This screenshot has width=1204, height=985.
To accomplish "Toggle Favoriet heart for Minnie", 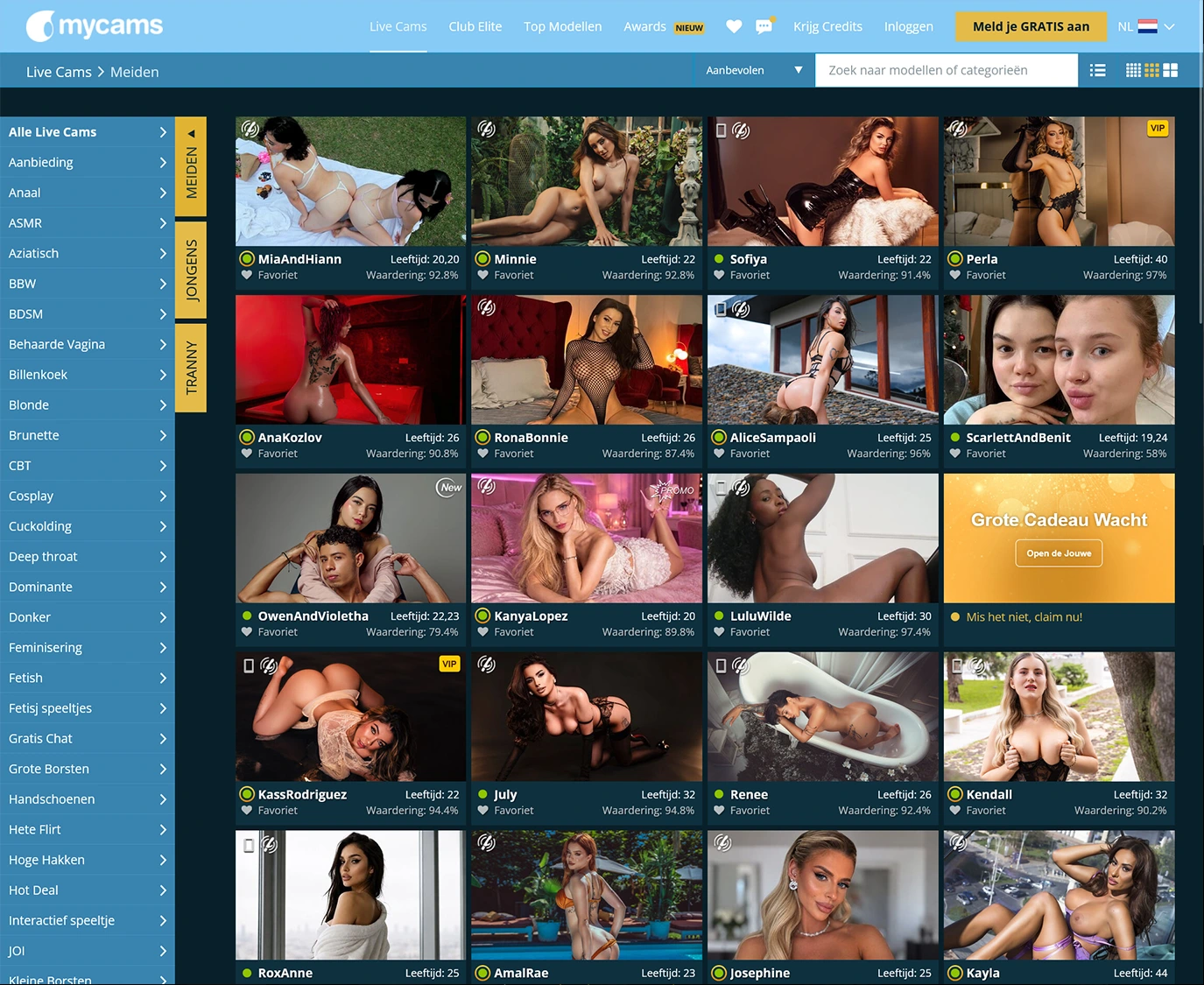I will point(482,275).
